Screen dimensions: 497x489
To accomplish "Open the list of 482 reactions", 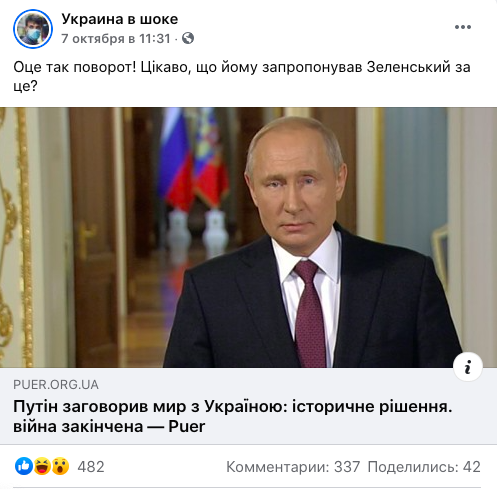I will coord(91,466).
